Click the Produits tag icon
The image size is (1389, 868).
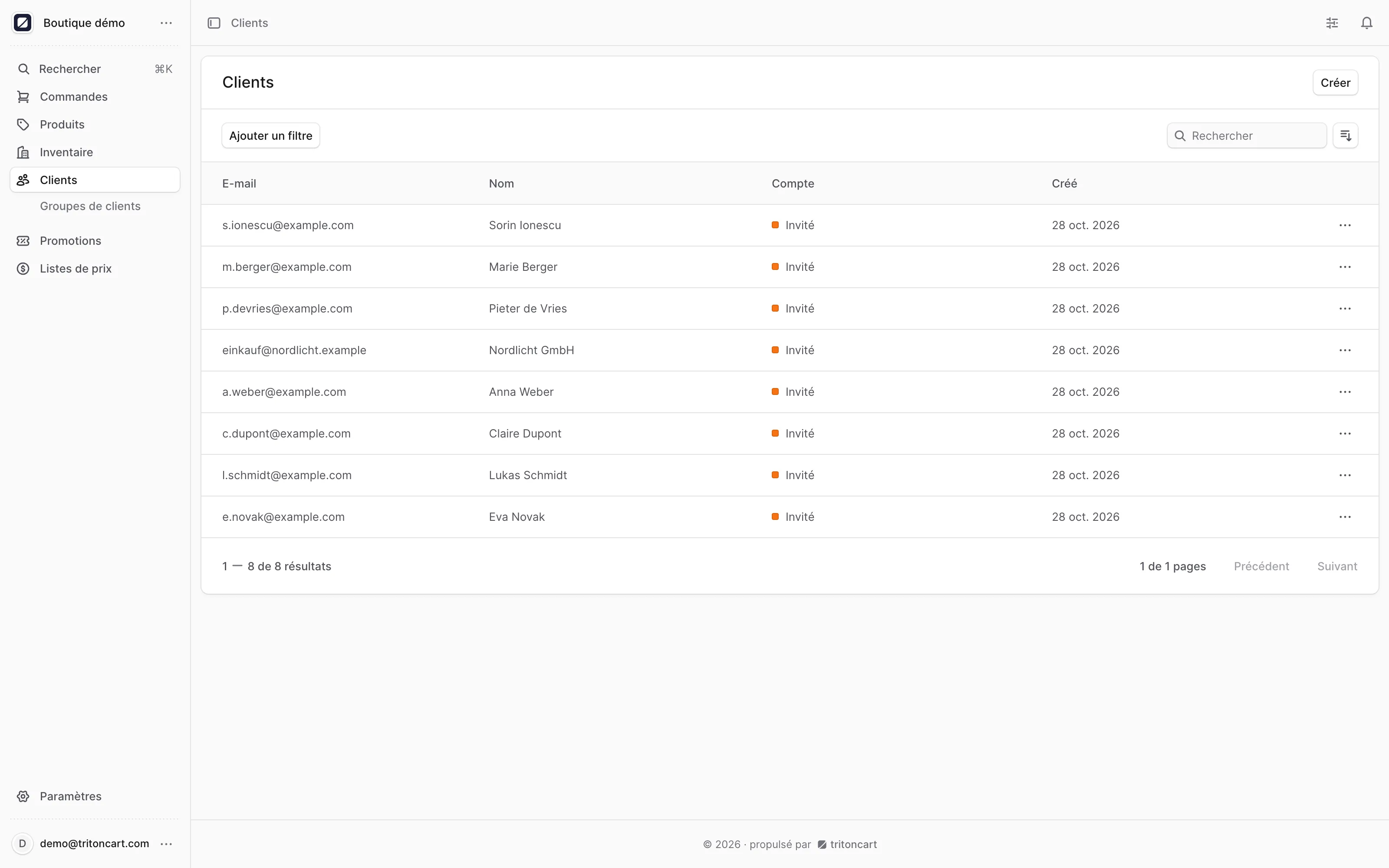pos(23,125)
